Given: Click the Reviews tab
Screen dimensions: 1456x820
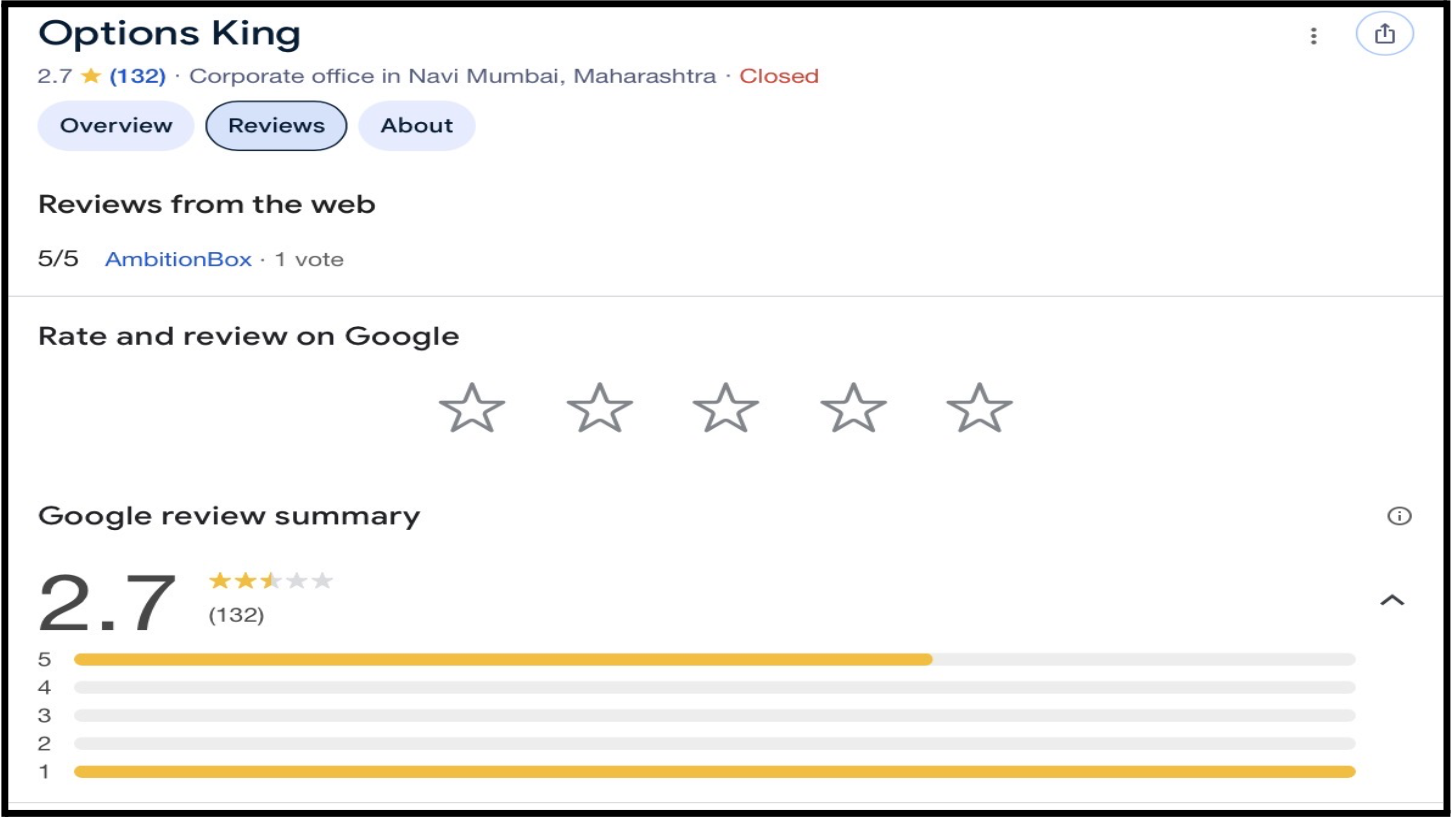Looking at the screenshot, I should (x=276, y=125).
